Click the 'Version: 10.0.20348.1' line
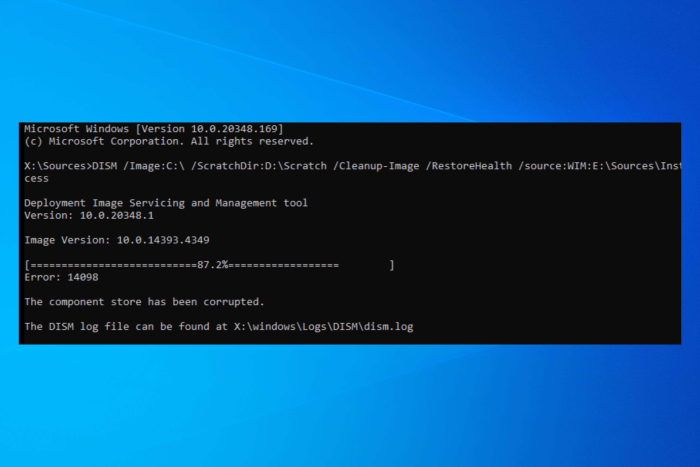This screenshot has height=467, width=700. 89,216
